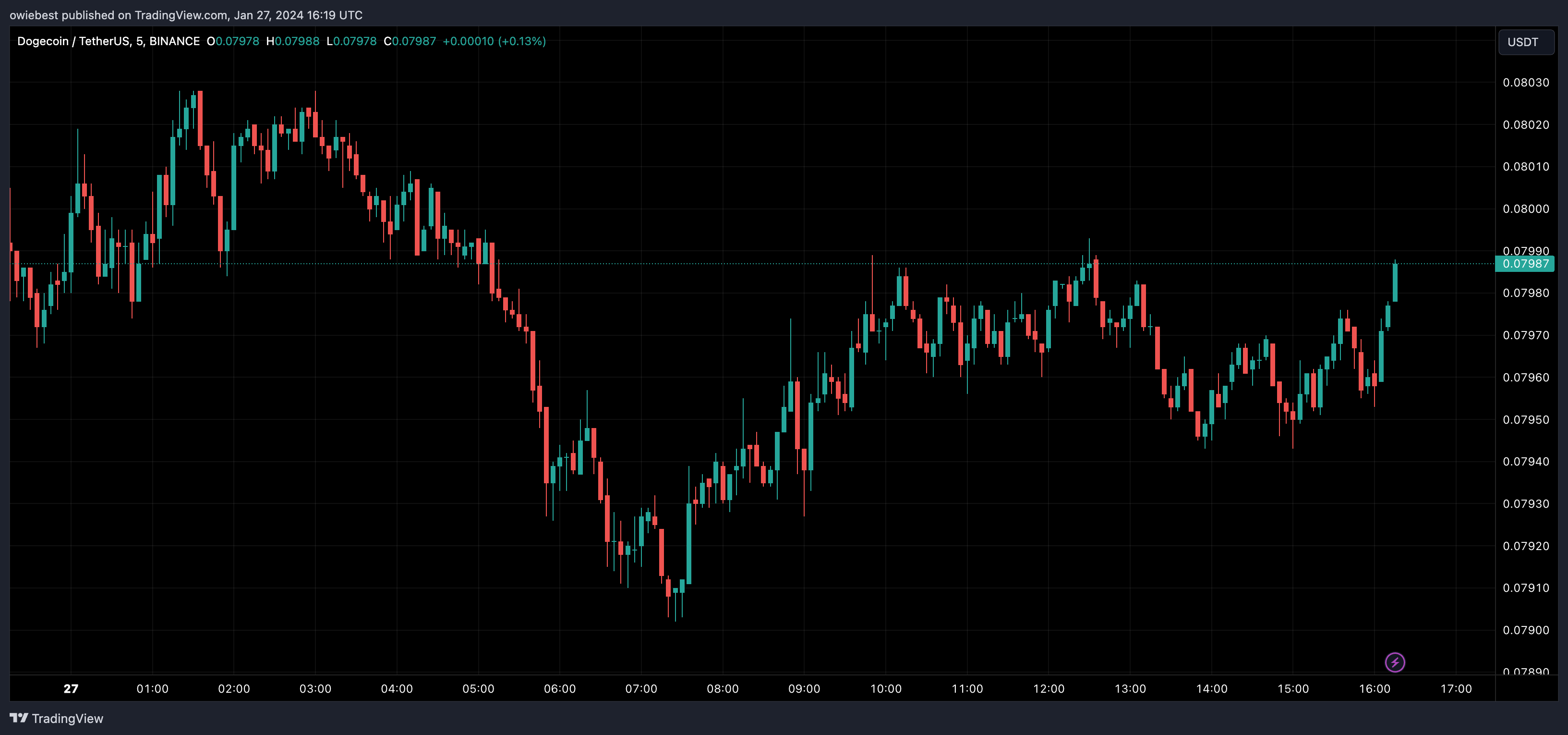Click the 0.08030 price axis label

[1525, 83]
